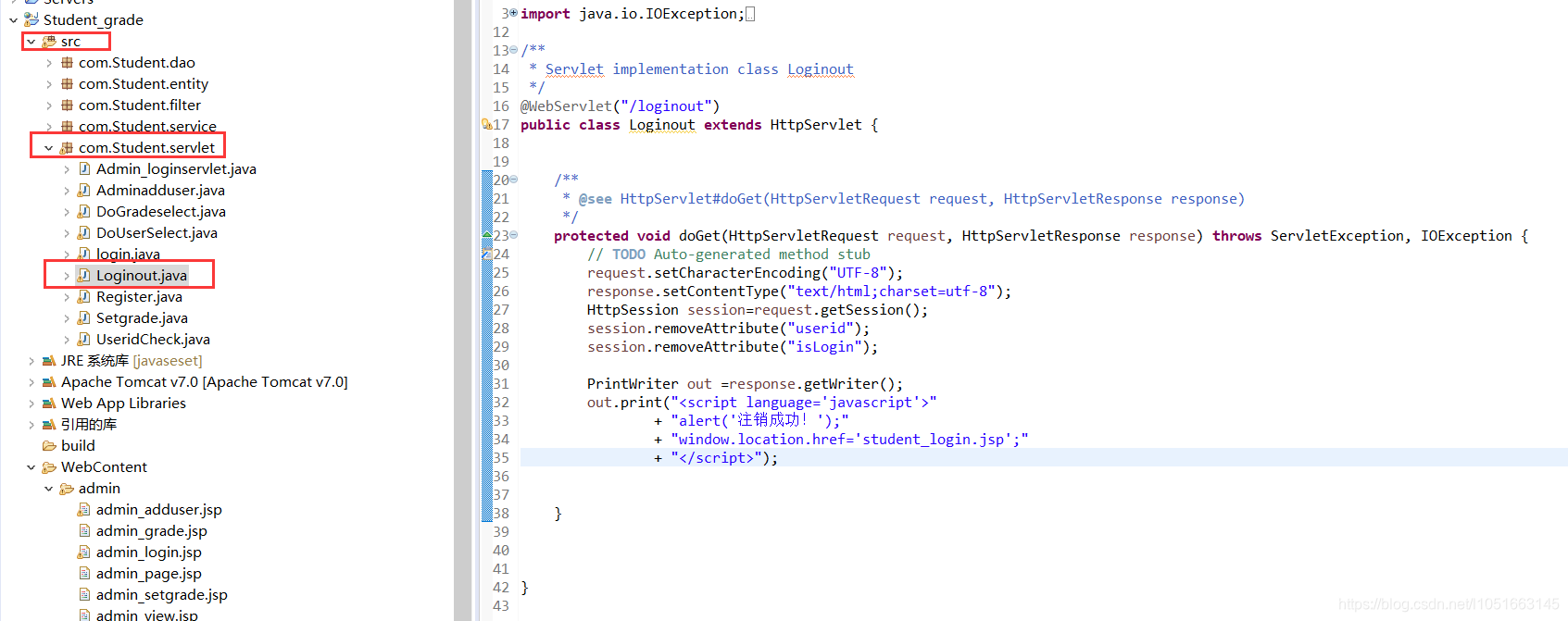Click the admin folder icon

click(x=67, y=489)
